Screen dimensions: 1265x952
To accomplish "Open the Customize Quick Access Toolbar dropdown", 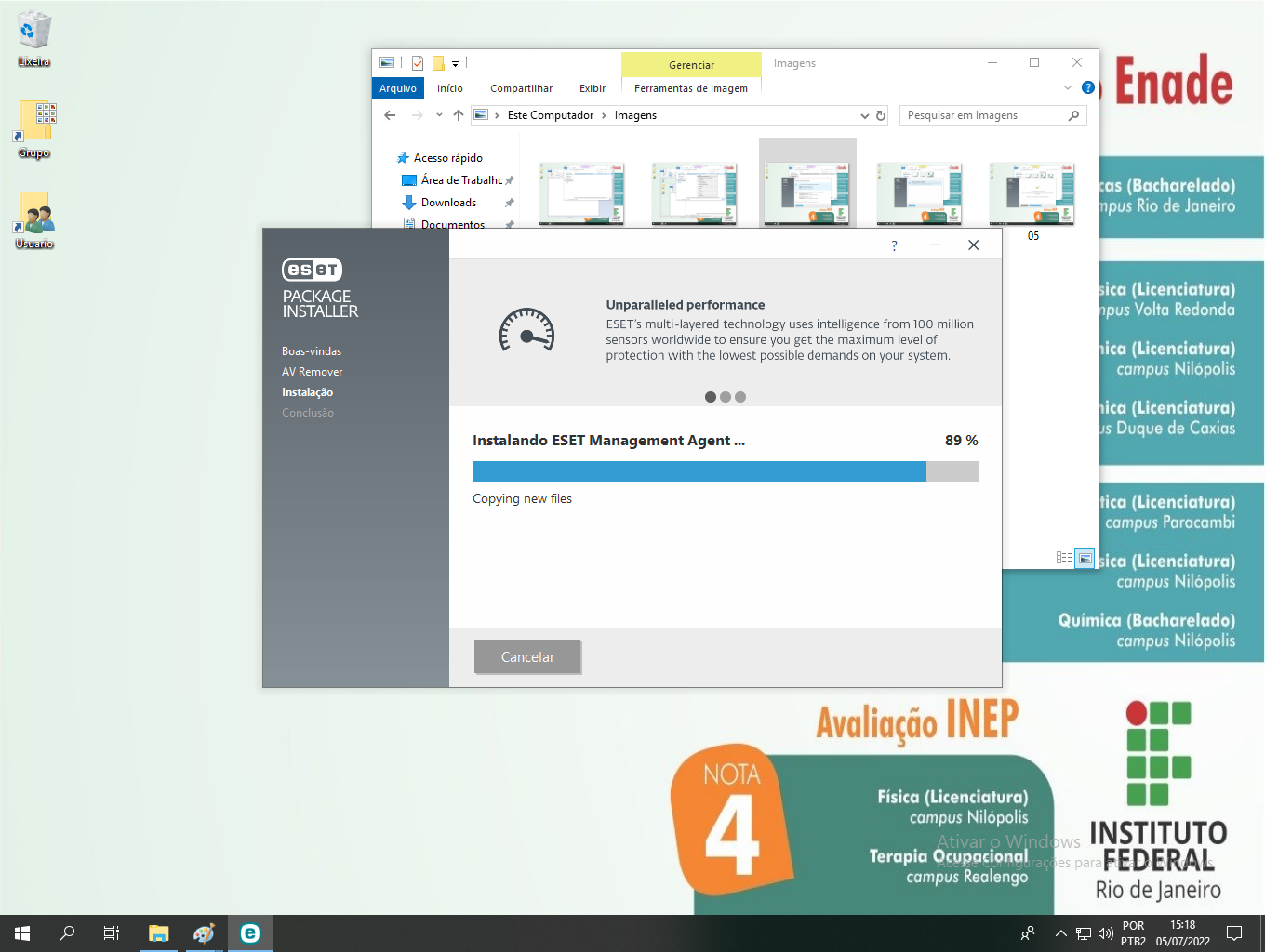I will click(x=455, y=64).
